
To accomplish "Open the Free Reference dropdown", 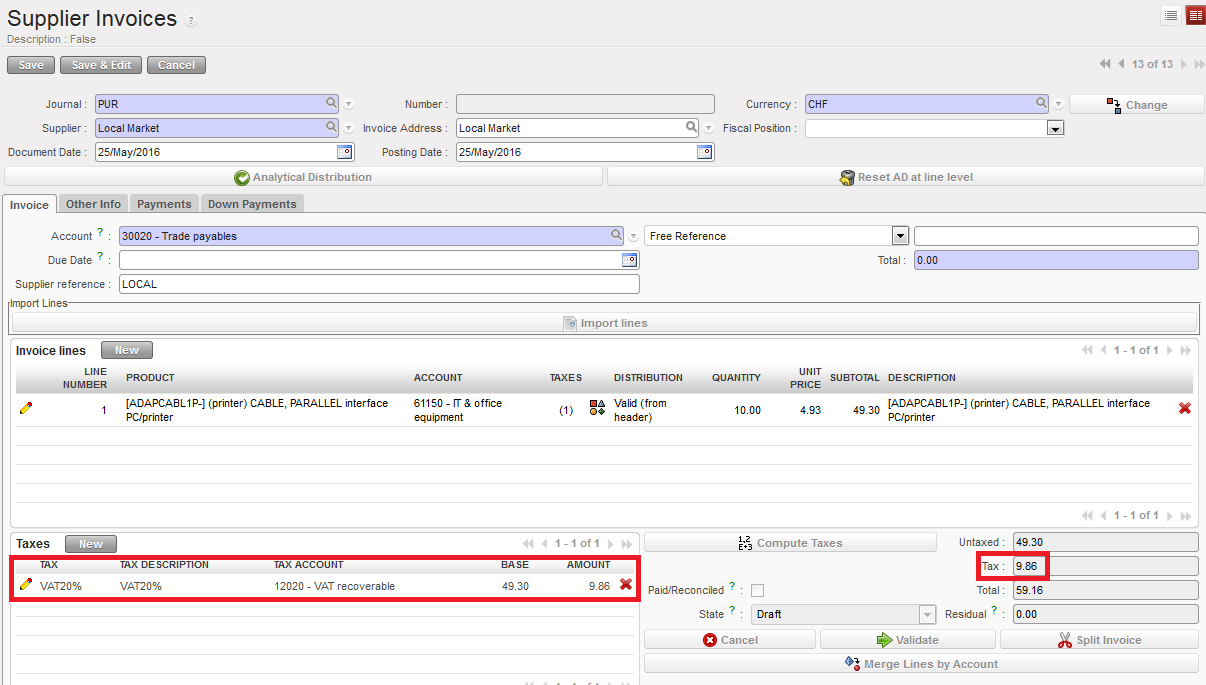I will tap(900, 236).
